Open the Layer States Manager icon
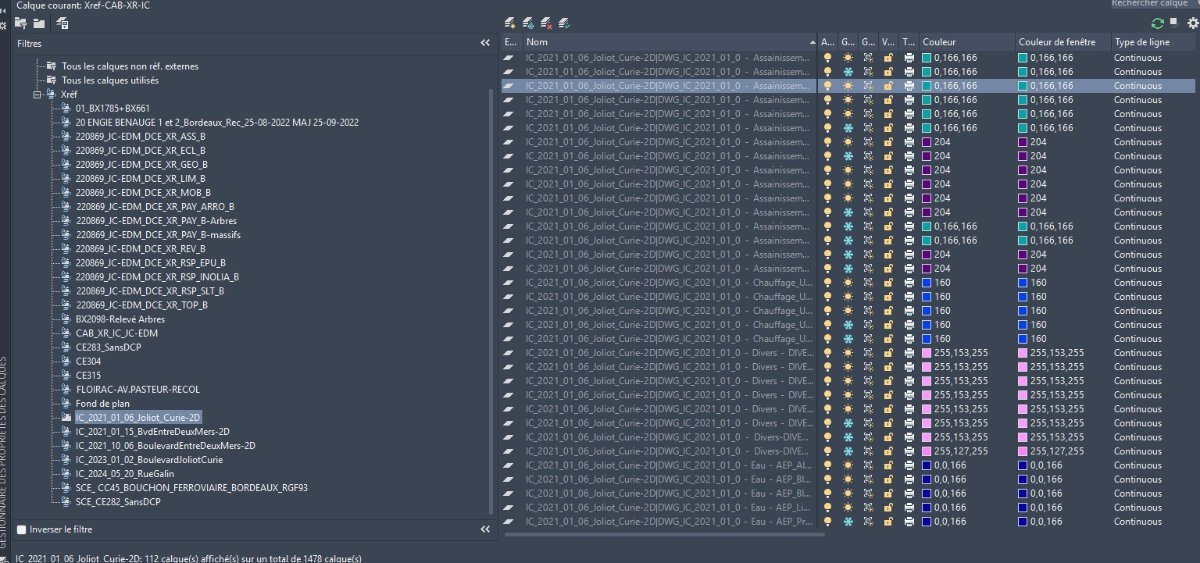The image size is (1200, 563). (62, 22)
